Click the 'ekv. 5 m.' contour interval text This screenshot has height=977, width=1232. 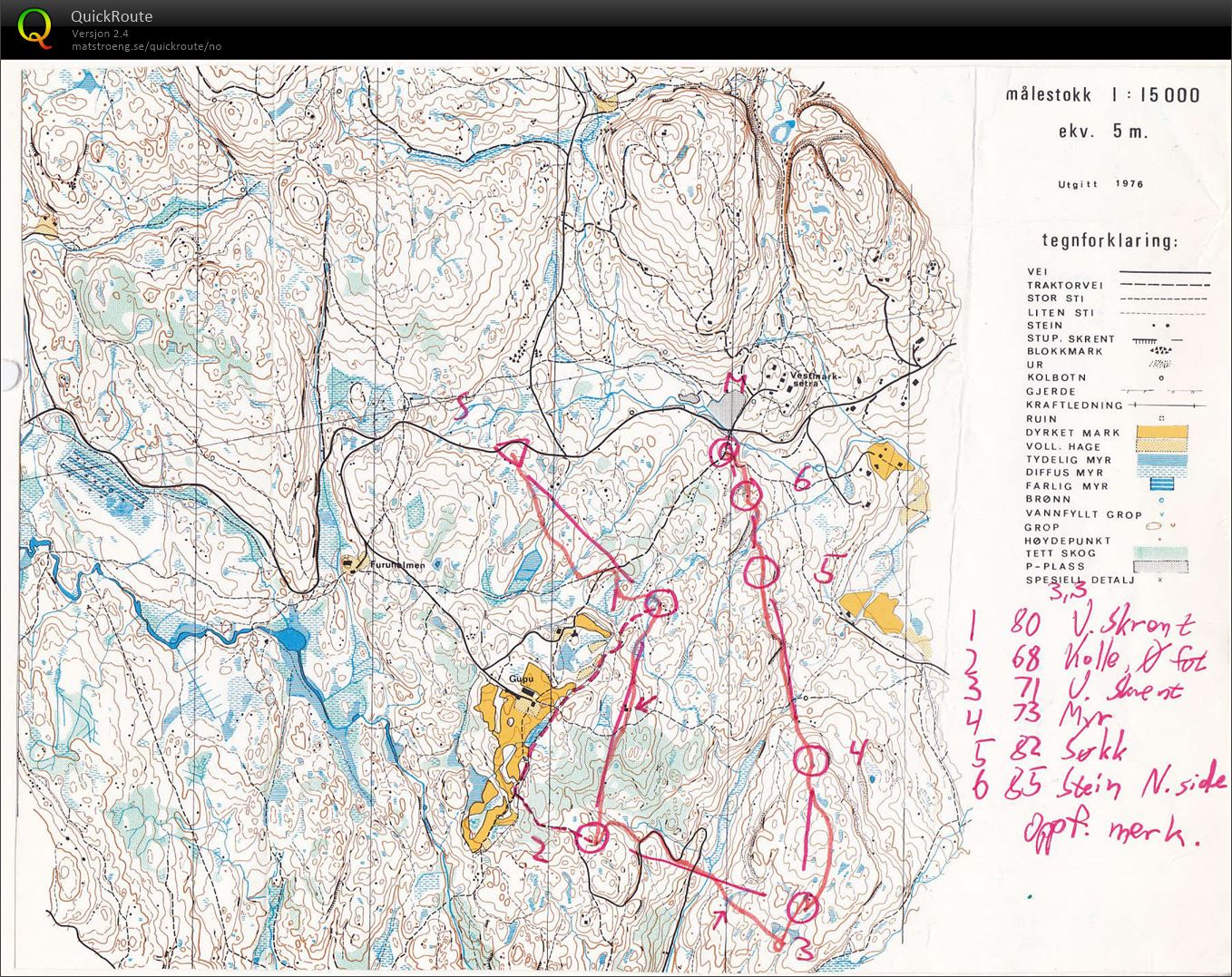tap(1102, 131)
